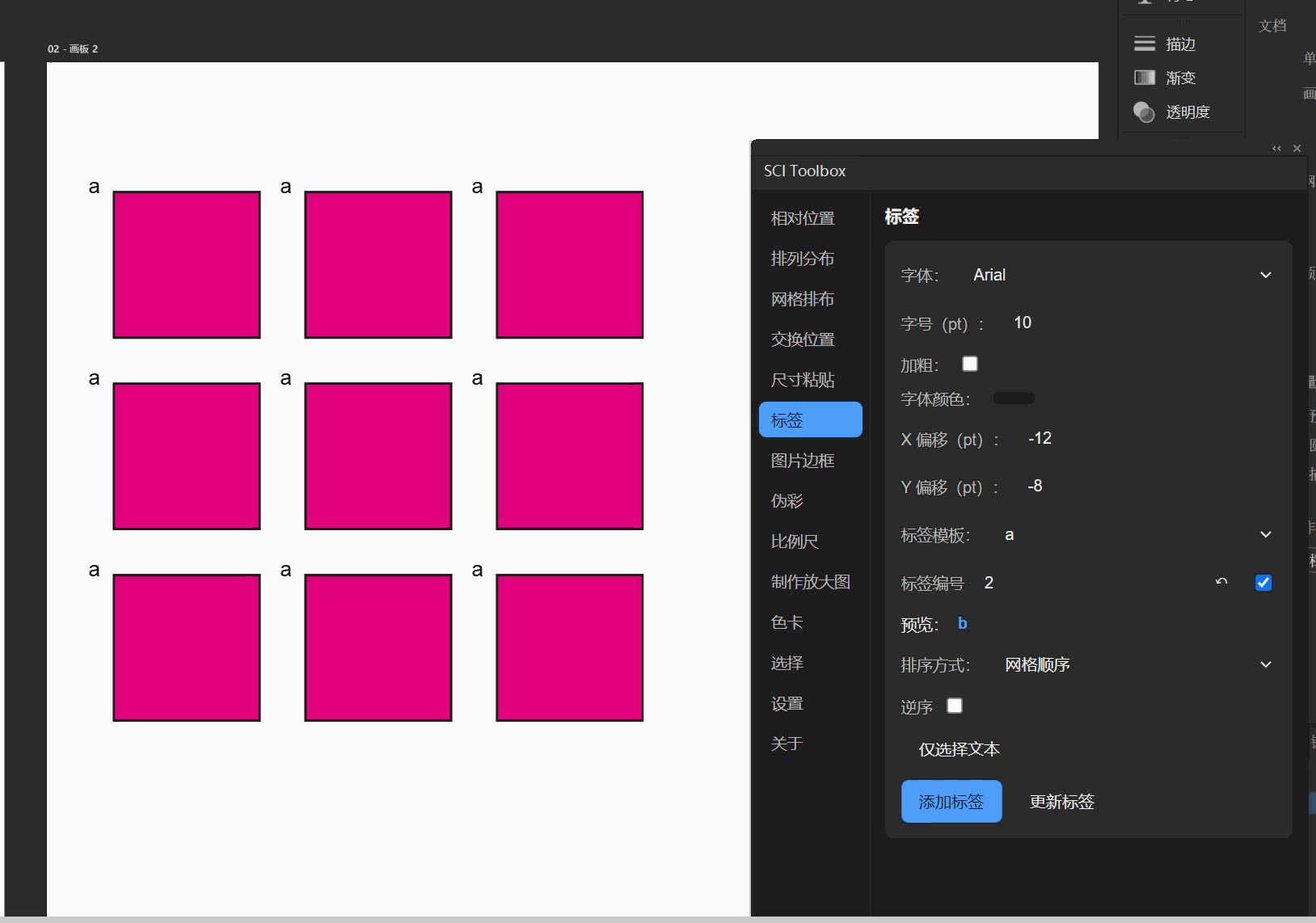This screenshot has height=923, width=1316.
Task: Click the 02 - 画板 2 artboard label
Action: point(73,48)
